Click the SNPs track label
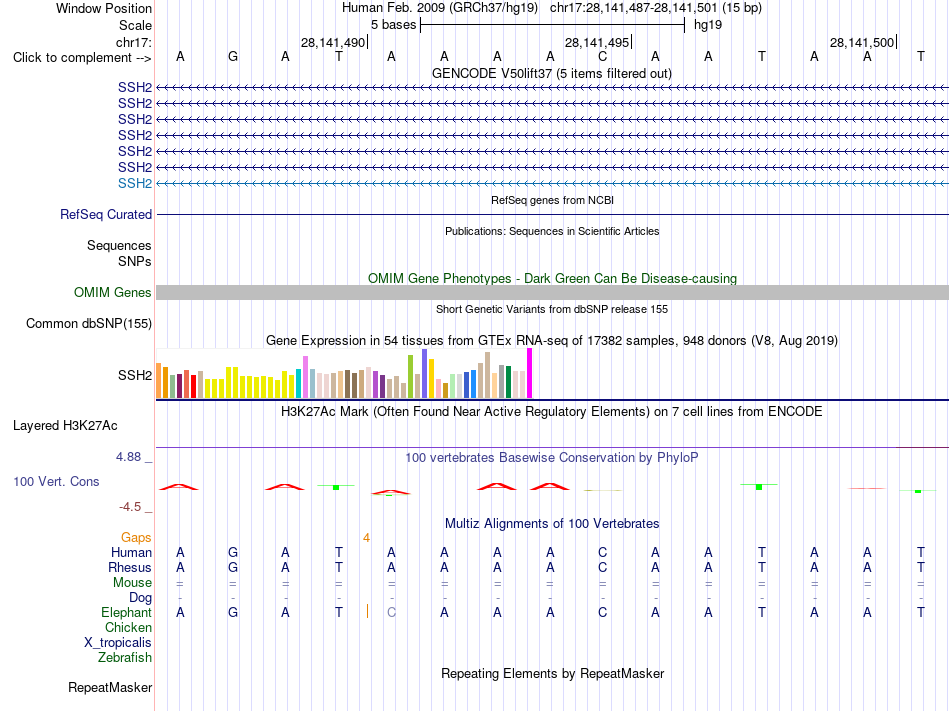This screenshot has width=950, height=711. 135,261
